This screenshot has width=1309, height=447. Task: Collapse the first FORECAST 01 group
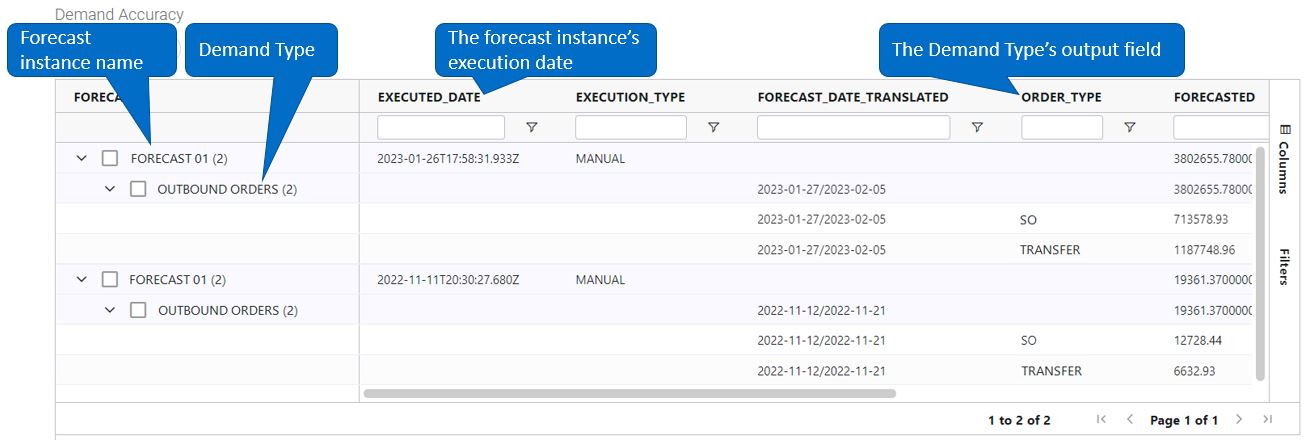click(82, 158)
